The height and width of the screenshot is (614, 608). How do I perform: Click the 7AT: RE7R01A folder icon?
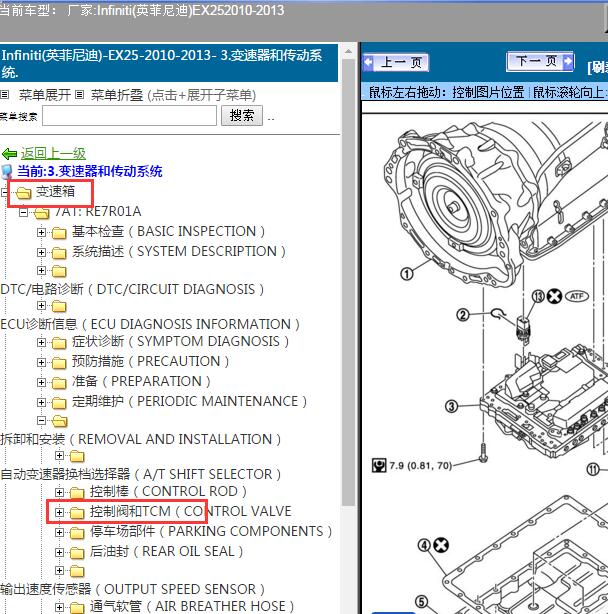[41, 213]
